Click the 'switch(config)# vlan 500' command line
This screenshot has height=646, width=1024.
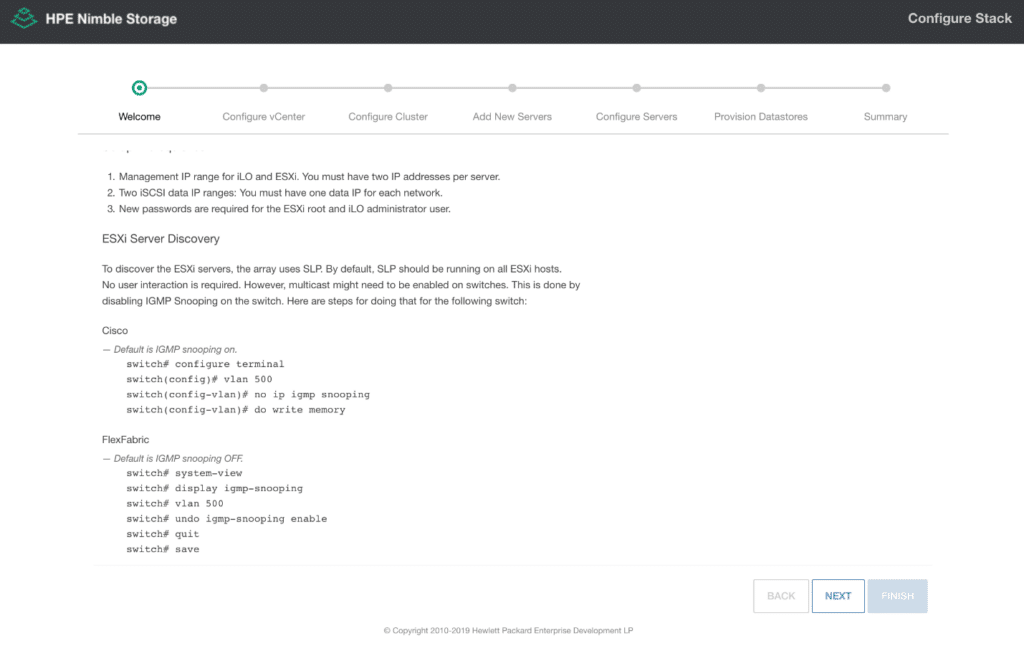(199, 379)
